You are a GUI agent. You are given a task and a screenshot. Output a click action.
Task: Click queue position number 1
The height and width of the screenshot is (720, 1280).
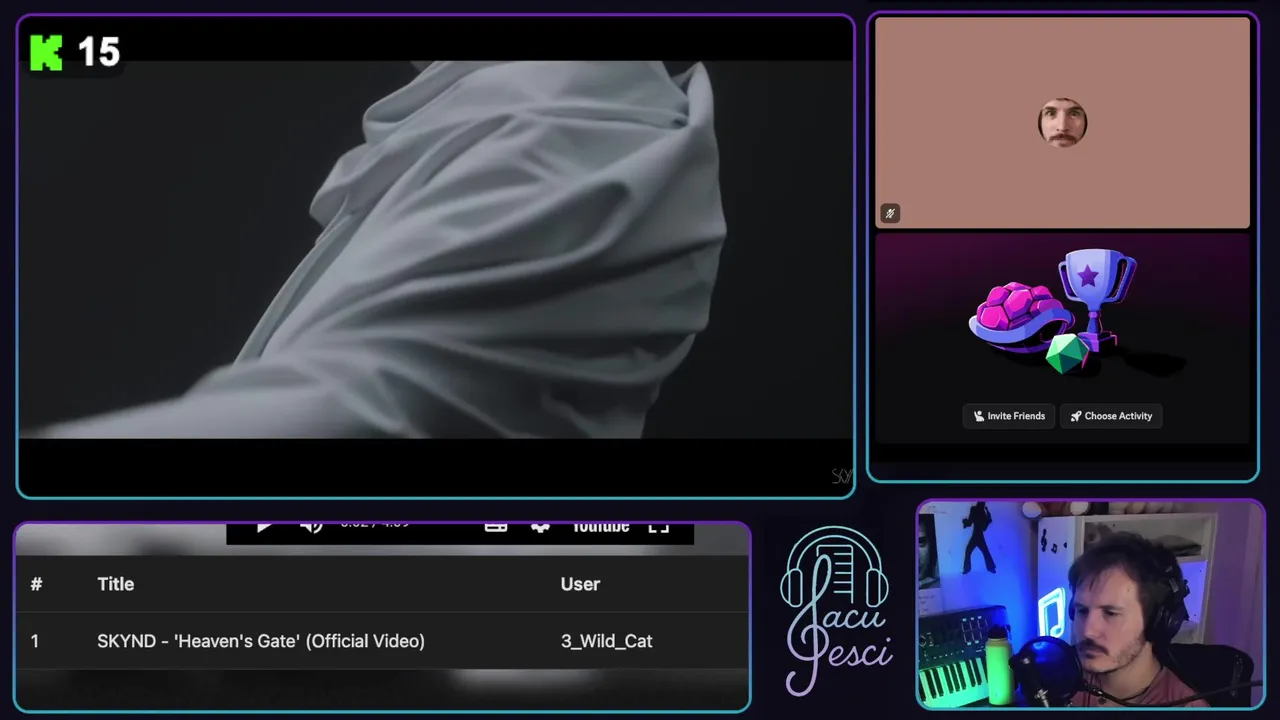(34, 641)
